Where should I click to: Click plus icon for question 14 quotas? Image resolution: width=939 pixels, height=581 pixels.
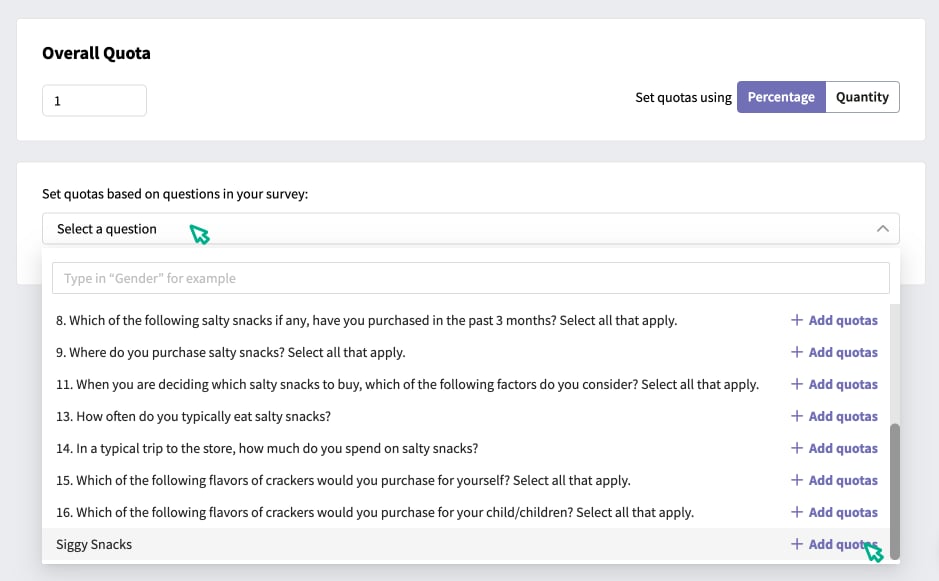(x=796, y=448)
